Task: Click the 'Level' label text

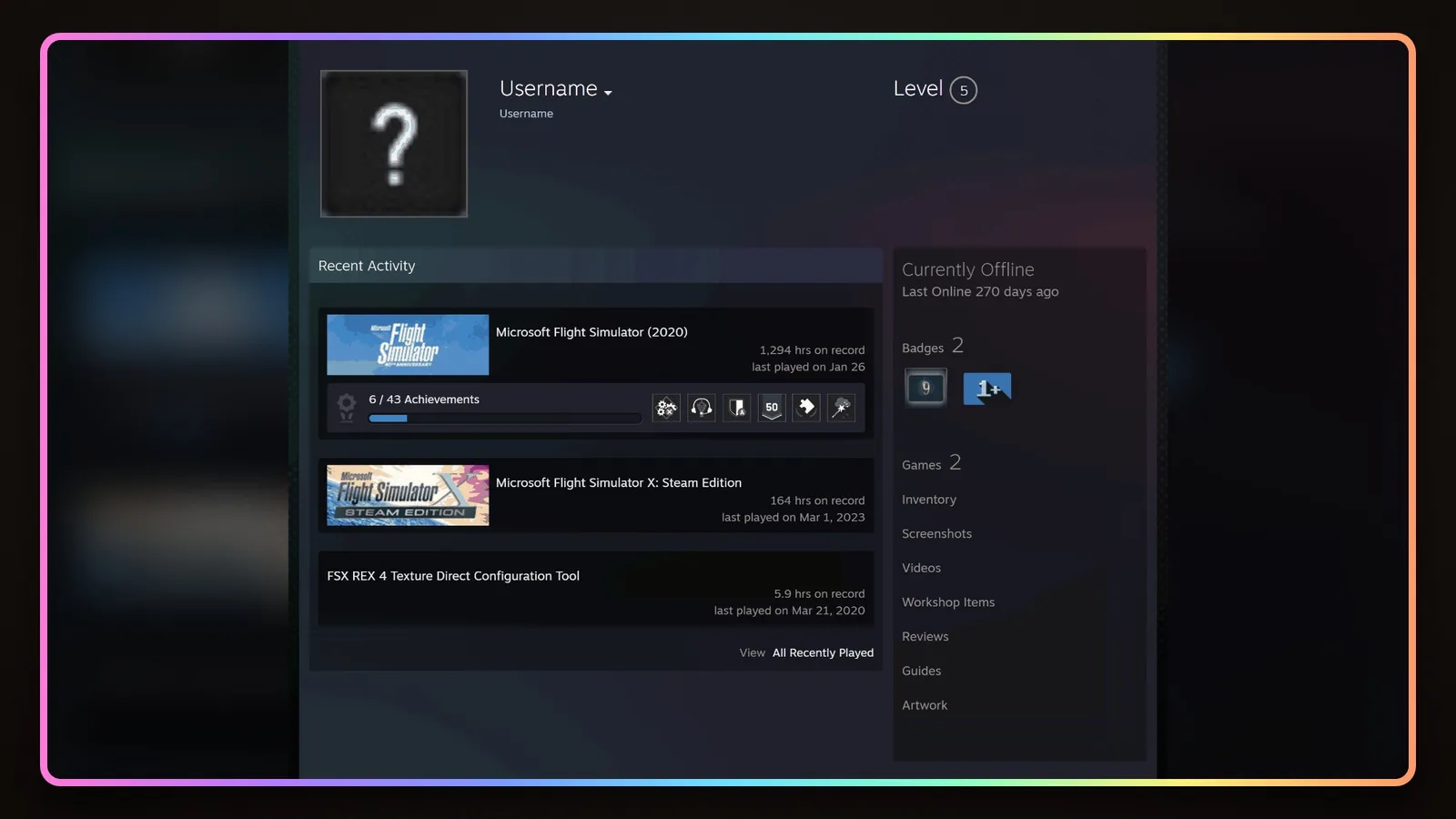Action: click(917, 89)
